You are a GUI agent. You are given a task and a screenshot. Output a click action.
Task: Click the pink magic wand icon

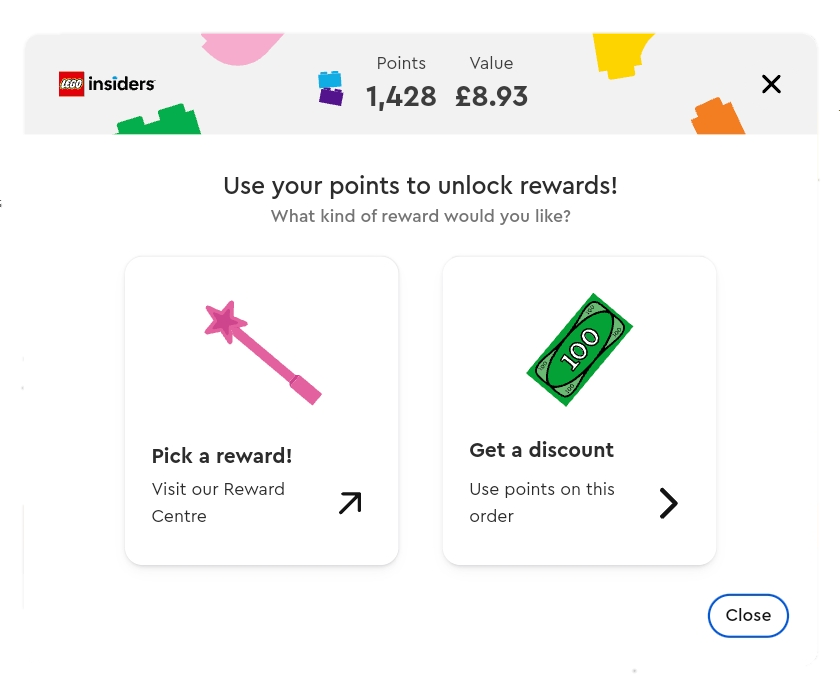pos(262,352)
